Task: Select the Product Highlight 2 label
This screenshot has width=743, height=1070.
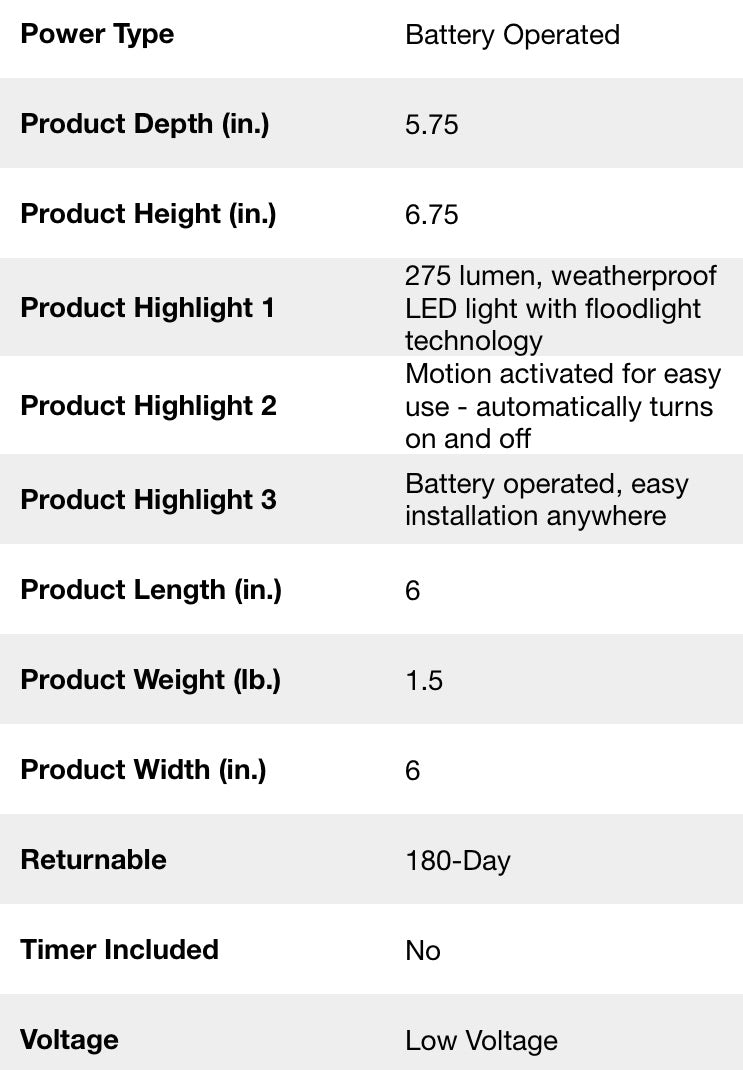Action: pos(148,405)
